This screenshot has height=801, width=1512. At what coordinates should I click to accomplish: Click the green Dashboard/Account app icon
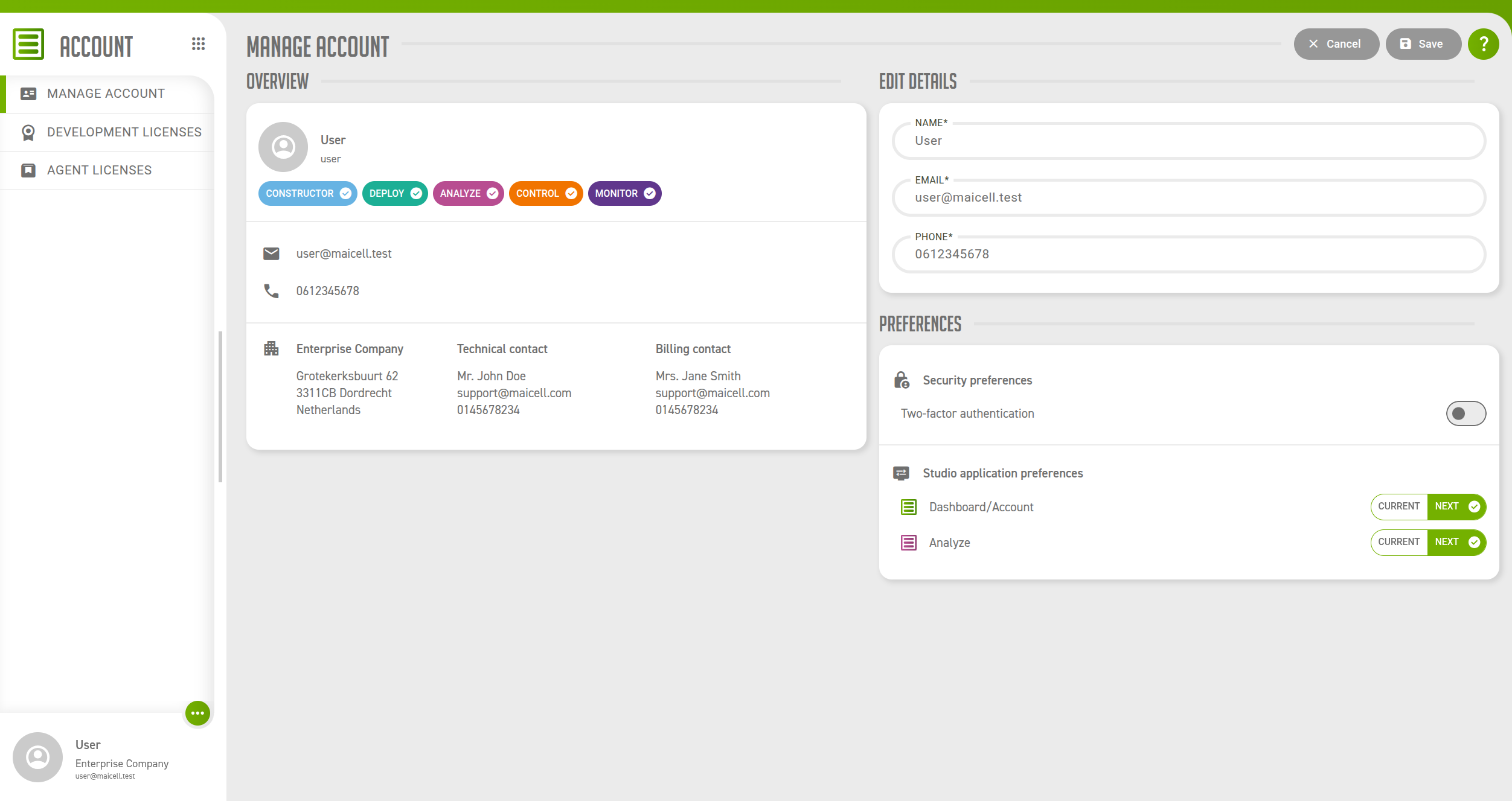point(909,507)
